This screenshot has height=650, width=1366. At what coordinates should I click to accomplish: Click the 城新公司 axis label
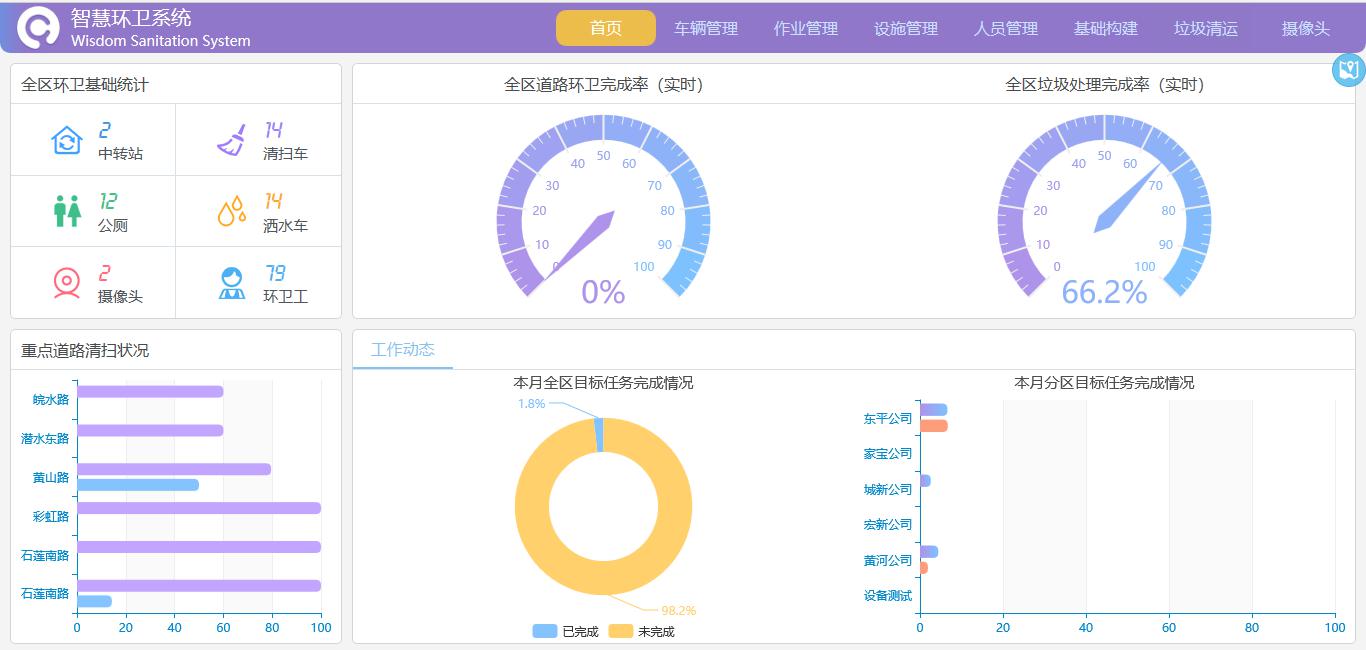click(888, 490)
